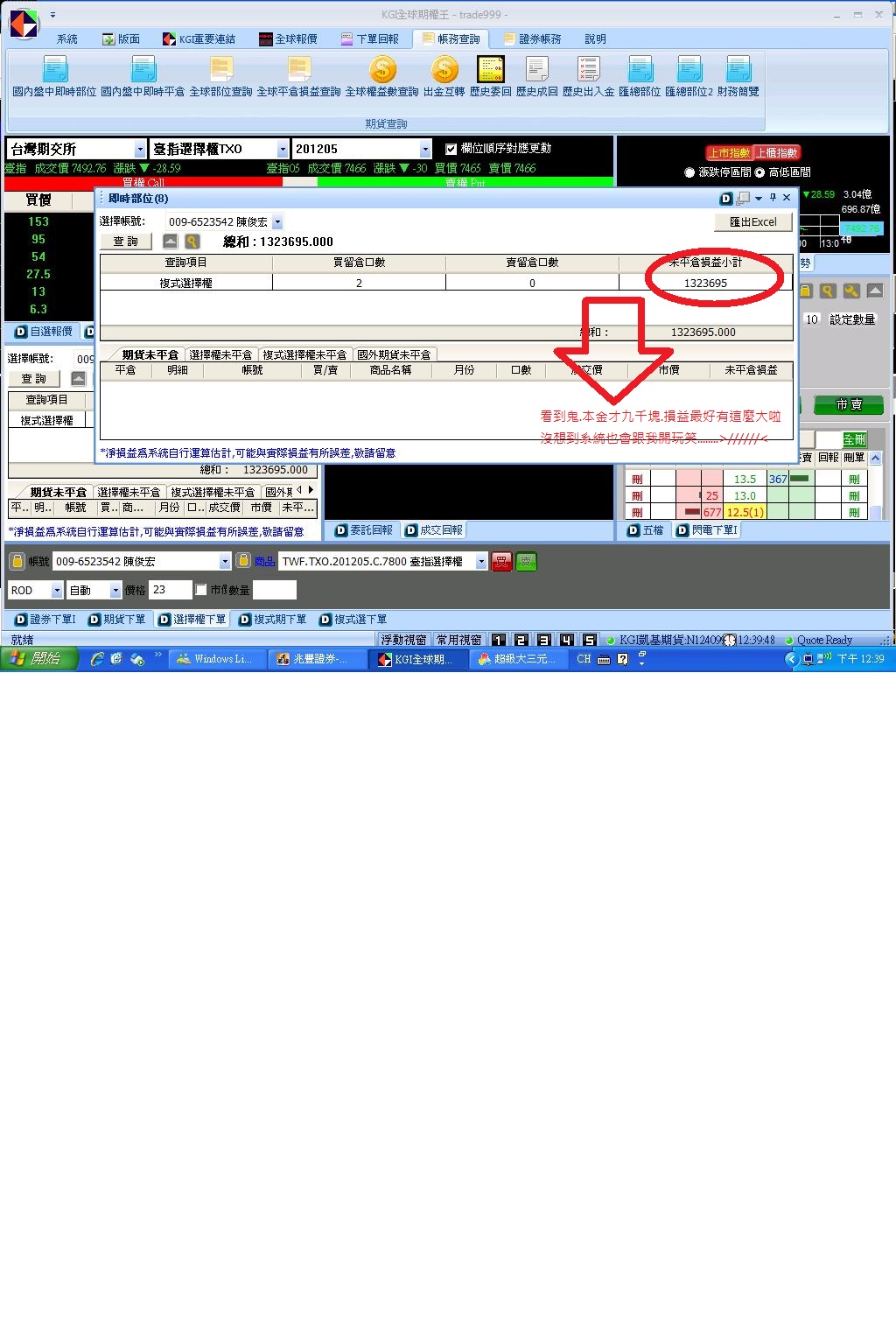
Task: Expand the order bar 帳號 dropdown
Action: [x=225, y=561]
